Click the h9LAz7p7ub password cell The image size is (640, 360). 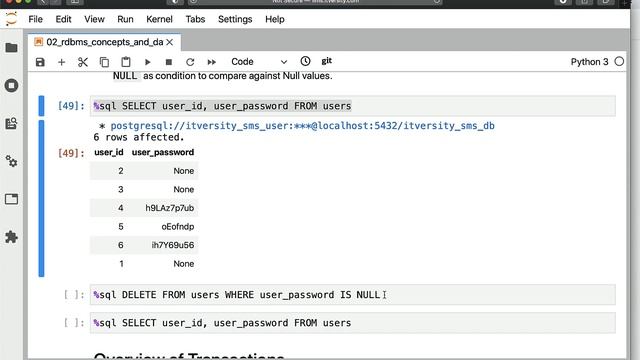click(169, 208)
